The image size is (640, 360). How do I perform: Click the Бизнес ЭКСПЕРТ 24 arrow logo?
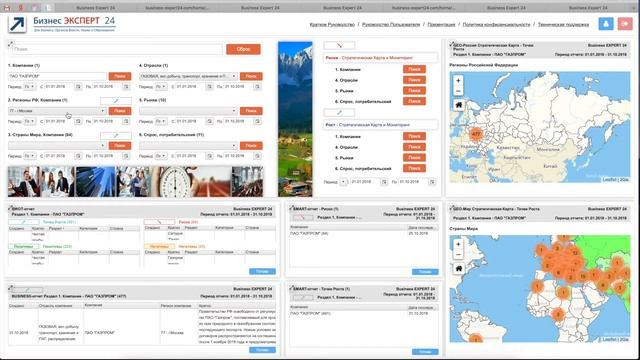[17, 24]
